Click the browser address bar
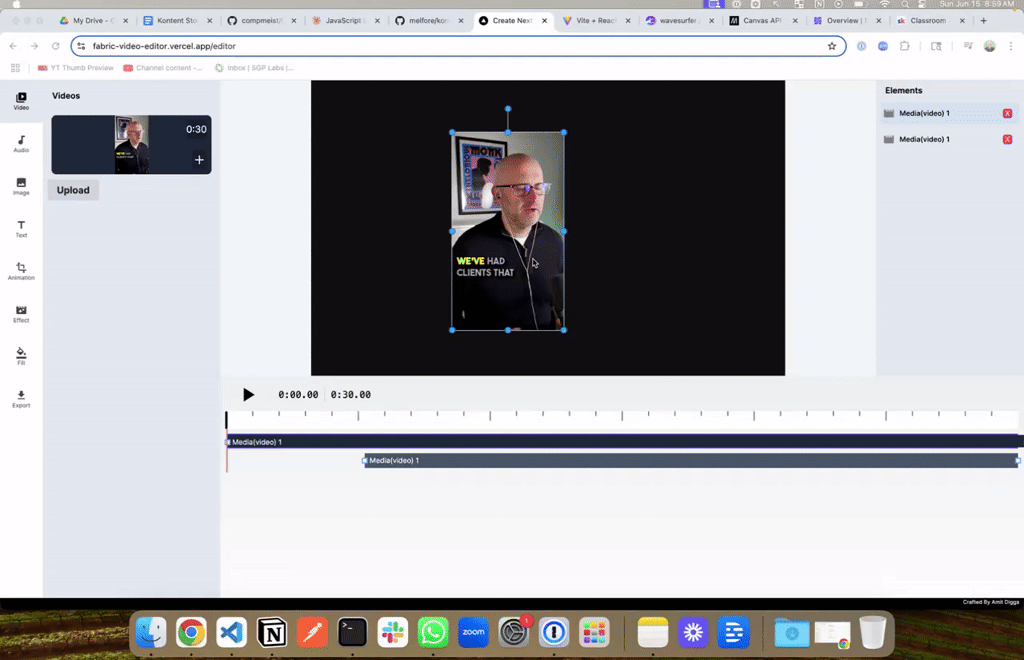This screenshot has width=1024, height=660. click(457, 46)
